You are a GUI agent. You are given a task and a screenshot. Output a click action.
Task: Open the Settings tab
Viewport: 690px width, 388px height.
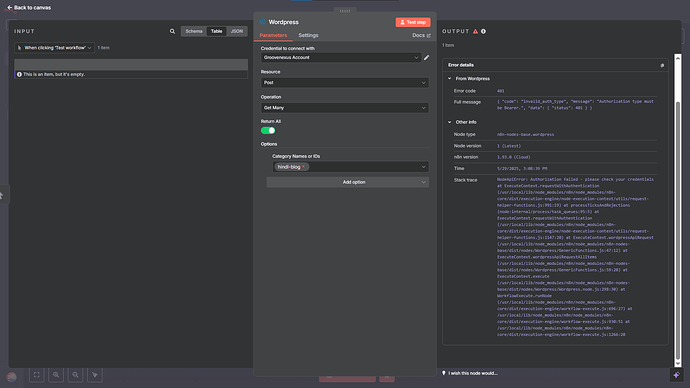[308, 35]
